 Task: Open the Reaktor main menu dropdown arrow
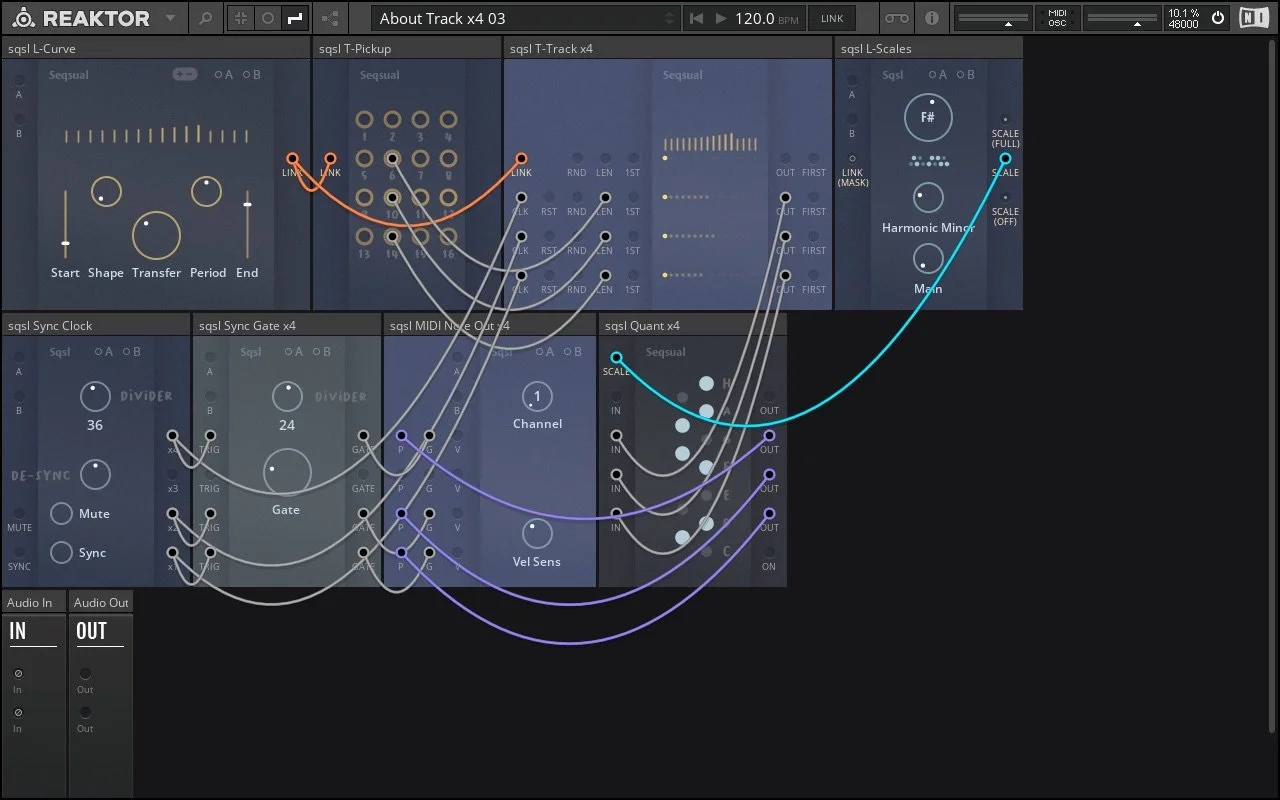170,18
